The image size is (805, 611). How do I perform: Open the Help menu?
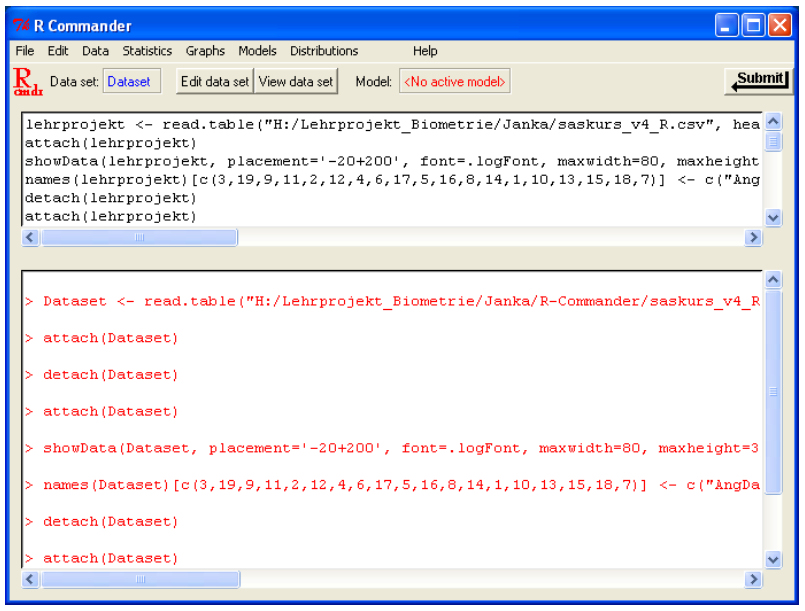point(425,51)
